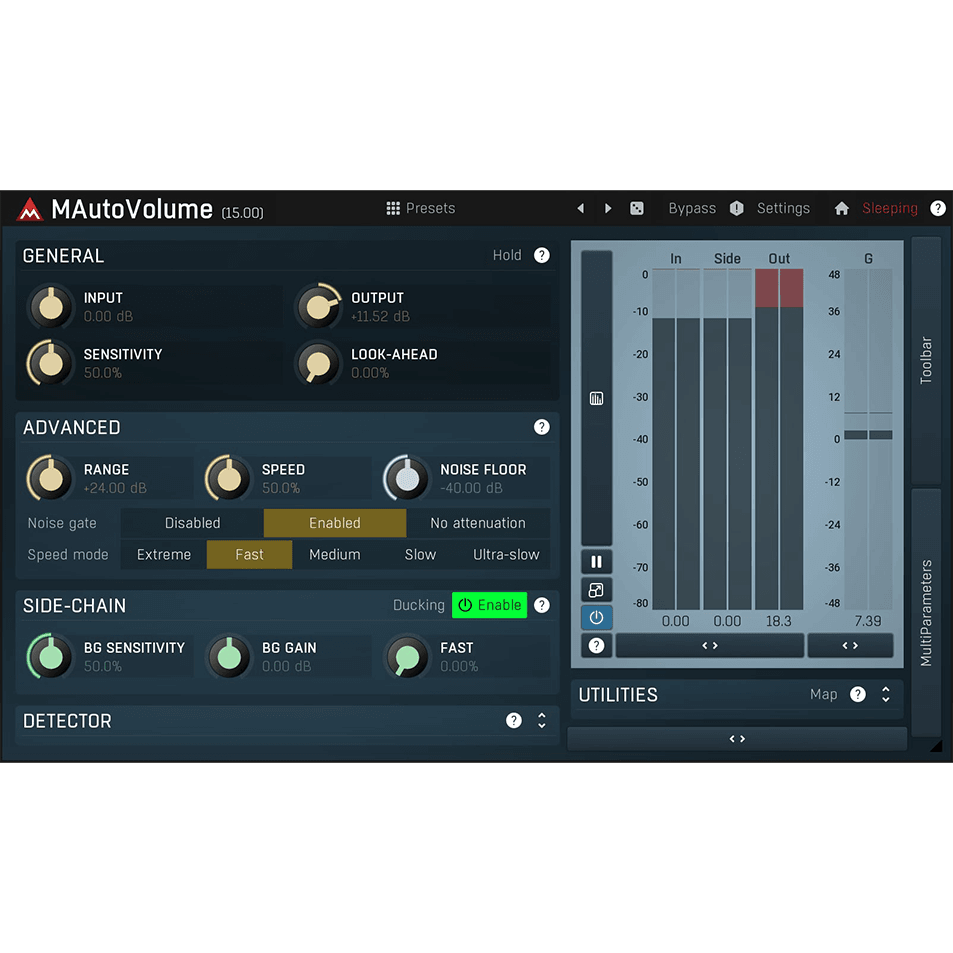The image size is (953, 953).
Task: Open the Presets grid icon
Action: click(x=393, y=208)
